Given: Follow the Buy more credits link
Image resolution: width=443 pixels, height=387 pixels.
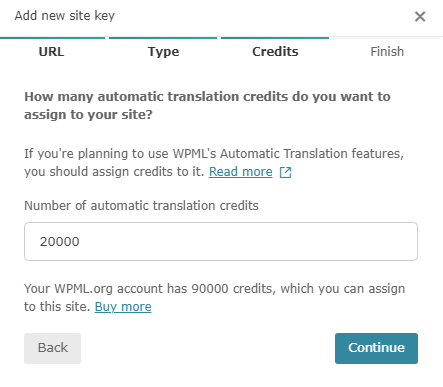Looking at the screenshot, I should (x=123, y=307).
